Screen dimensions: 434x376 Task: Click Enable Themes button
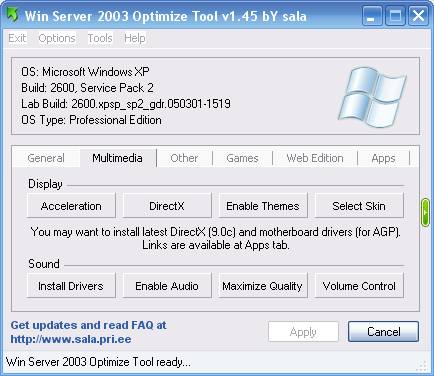coord(263,206)
